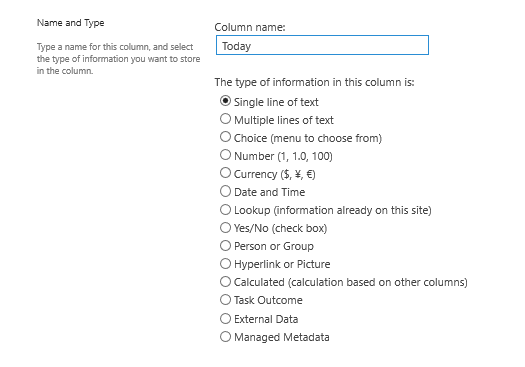Screen dimensions: 525x367
Task: Click the Column name input field
Action: tap(322, 45)
